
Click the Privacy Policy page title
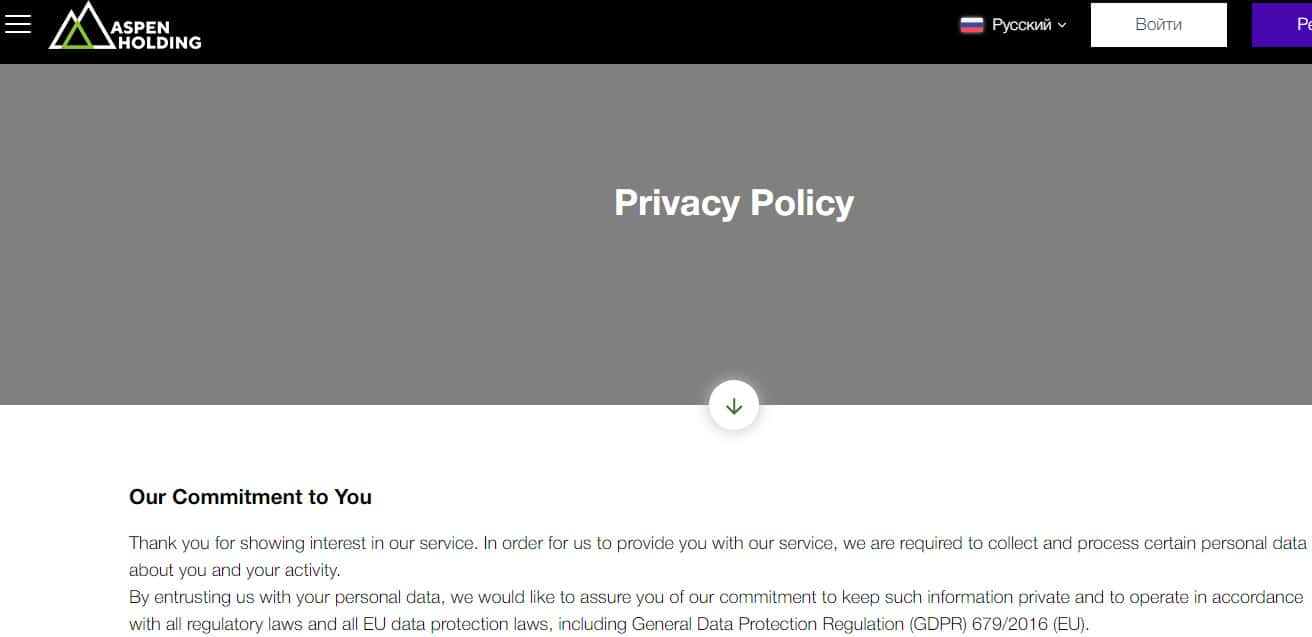coord(733,203)
